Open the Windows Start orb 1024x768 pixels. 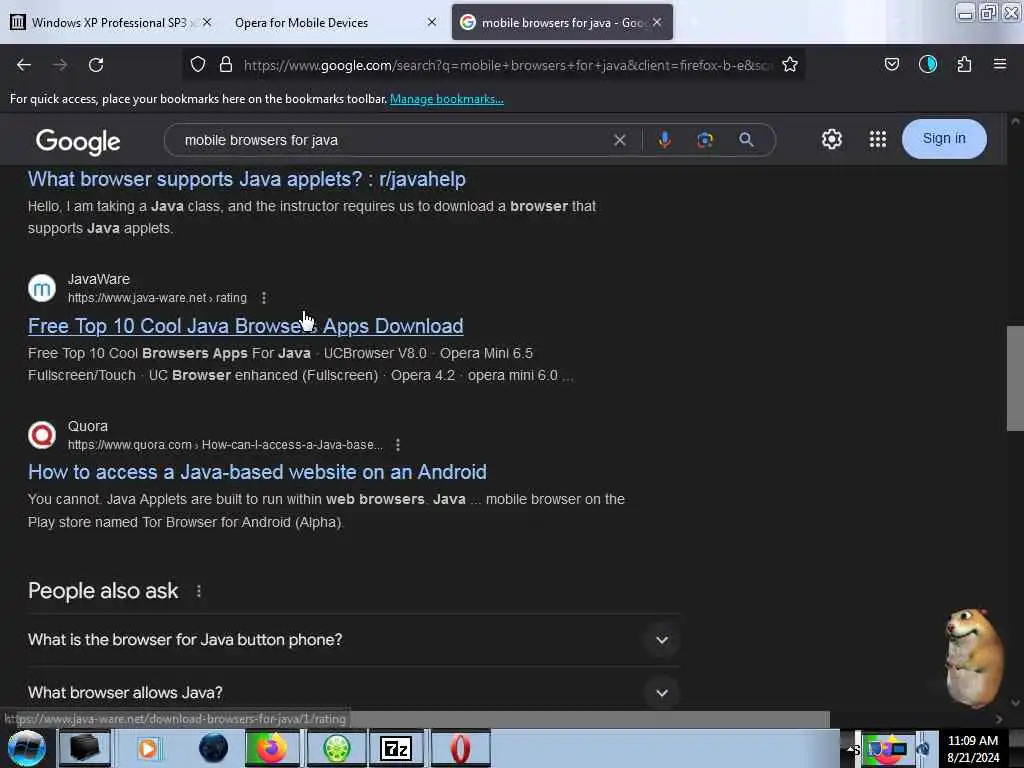click(27, 748)
